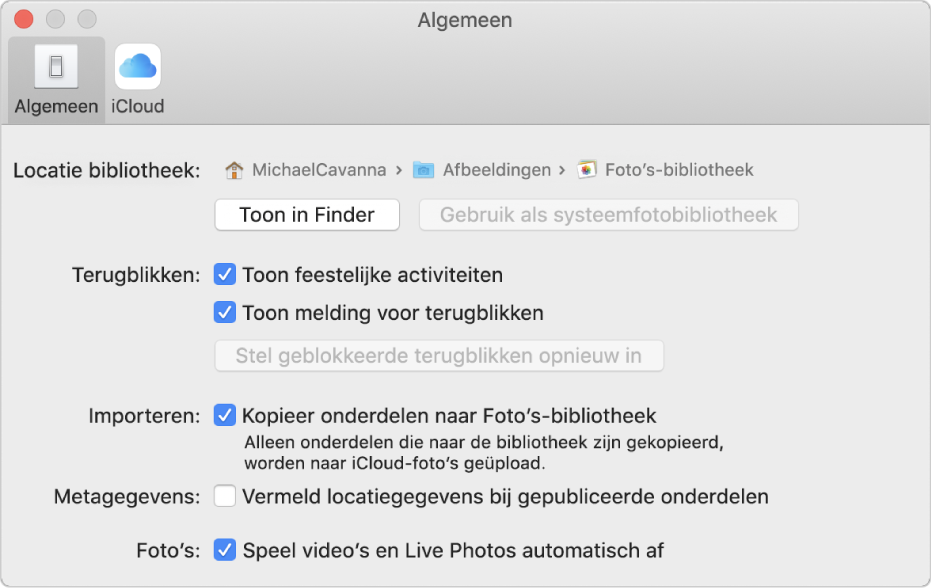Click Toon in Finder
Image resolution: width=931 pixels, height=588 pixels.
point(306,214)
